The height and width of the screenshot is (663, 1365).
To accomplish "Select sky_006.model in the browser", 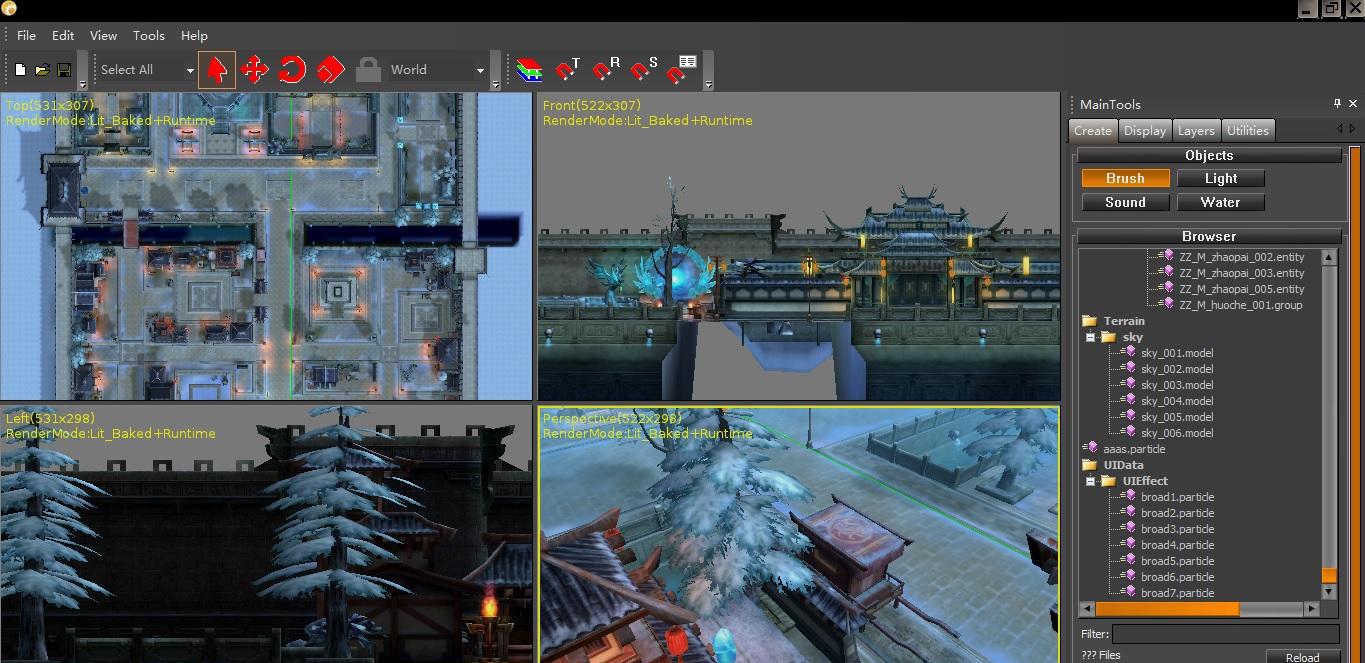I will point(1177,433).
